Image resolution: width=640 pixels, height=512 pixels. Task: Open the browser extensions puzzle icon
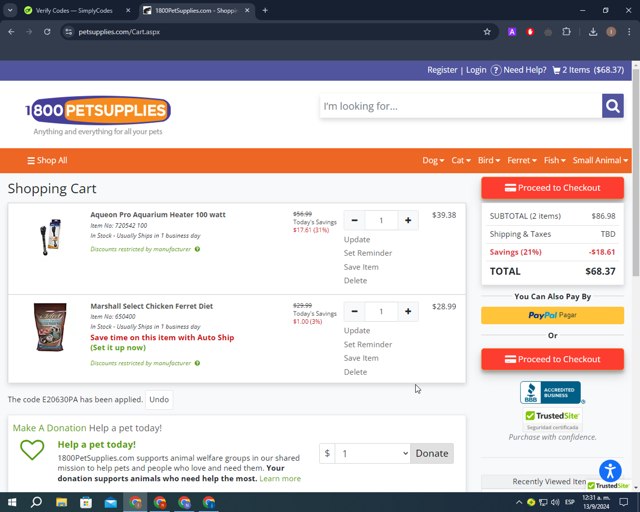(566, 32)
